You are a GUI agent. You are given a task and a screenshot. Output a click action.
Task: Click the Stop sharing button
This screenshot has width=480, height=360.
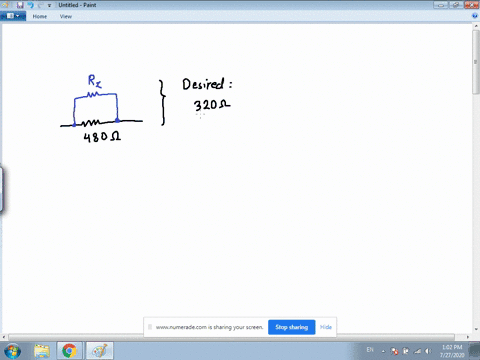(x=292, y=327)
